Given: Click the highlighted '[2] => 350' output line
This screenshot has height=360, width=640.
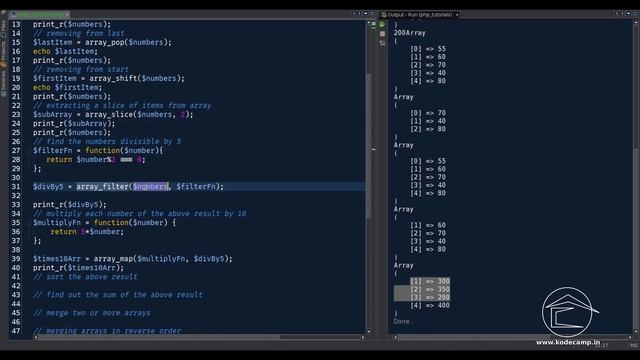Looking at the screenshot, I should point(430,289).
